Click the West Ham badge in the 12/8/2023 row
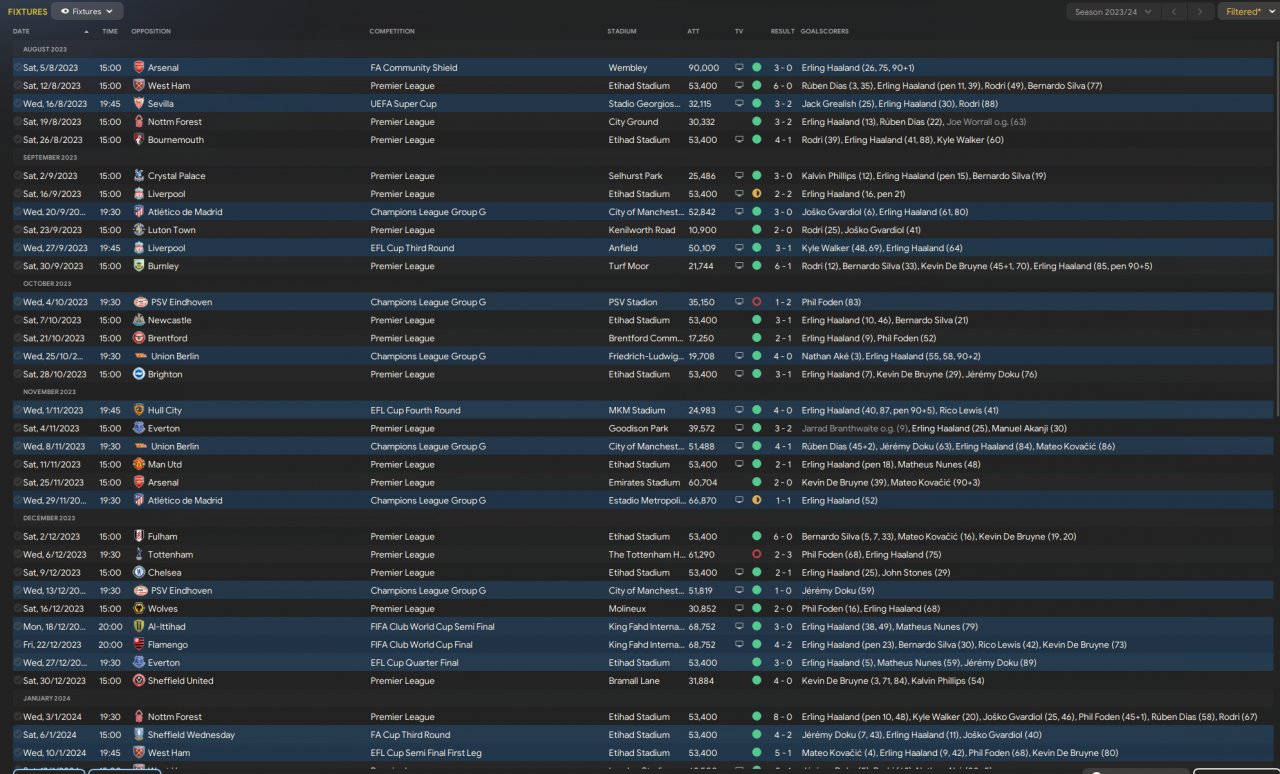The image size is (1280, 774). (x=139, y=86)
